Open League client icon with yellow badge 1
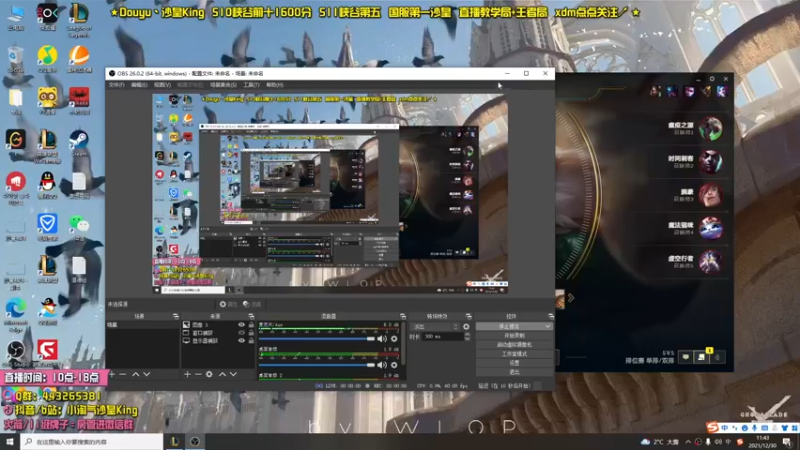The image size is (800, 450). [x=702, y=357]
